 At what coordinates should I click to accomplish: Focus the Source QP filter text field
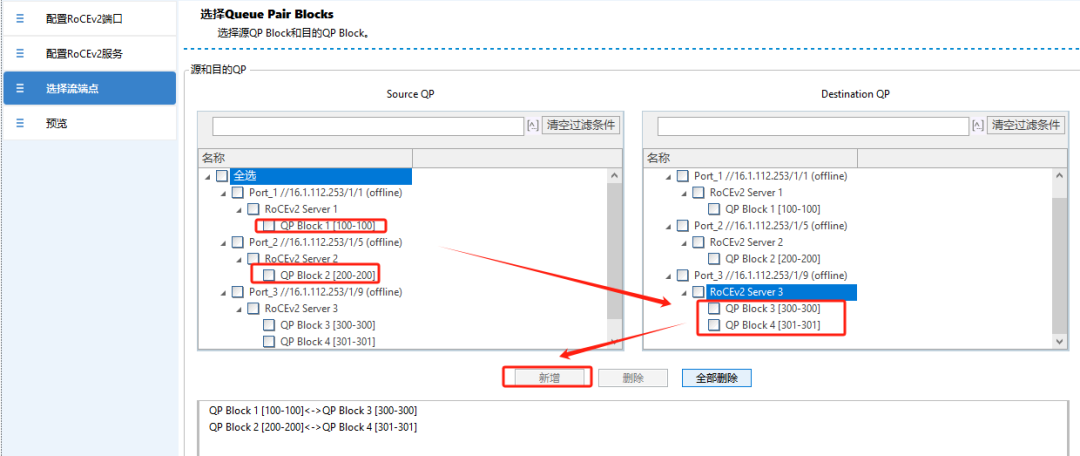[368, 126]
